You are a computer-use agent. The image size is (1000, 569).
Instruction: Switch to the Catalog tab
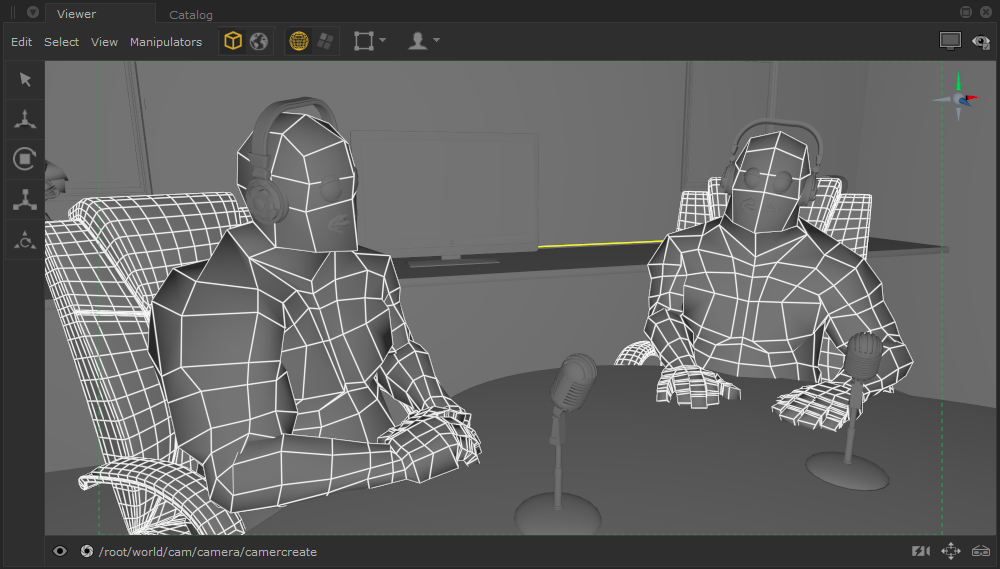tap(191, 15)
